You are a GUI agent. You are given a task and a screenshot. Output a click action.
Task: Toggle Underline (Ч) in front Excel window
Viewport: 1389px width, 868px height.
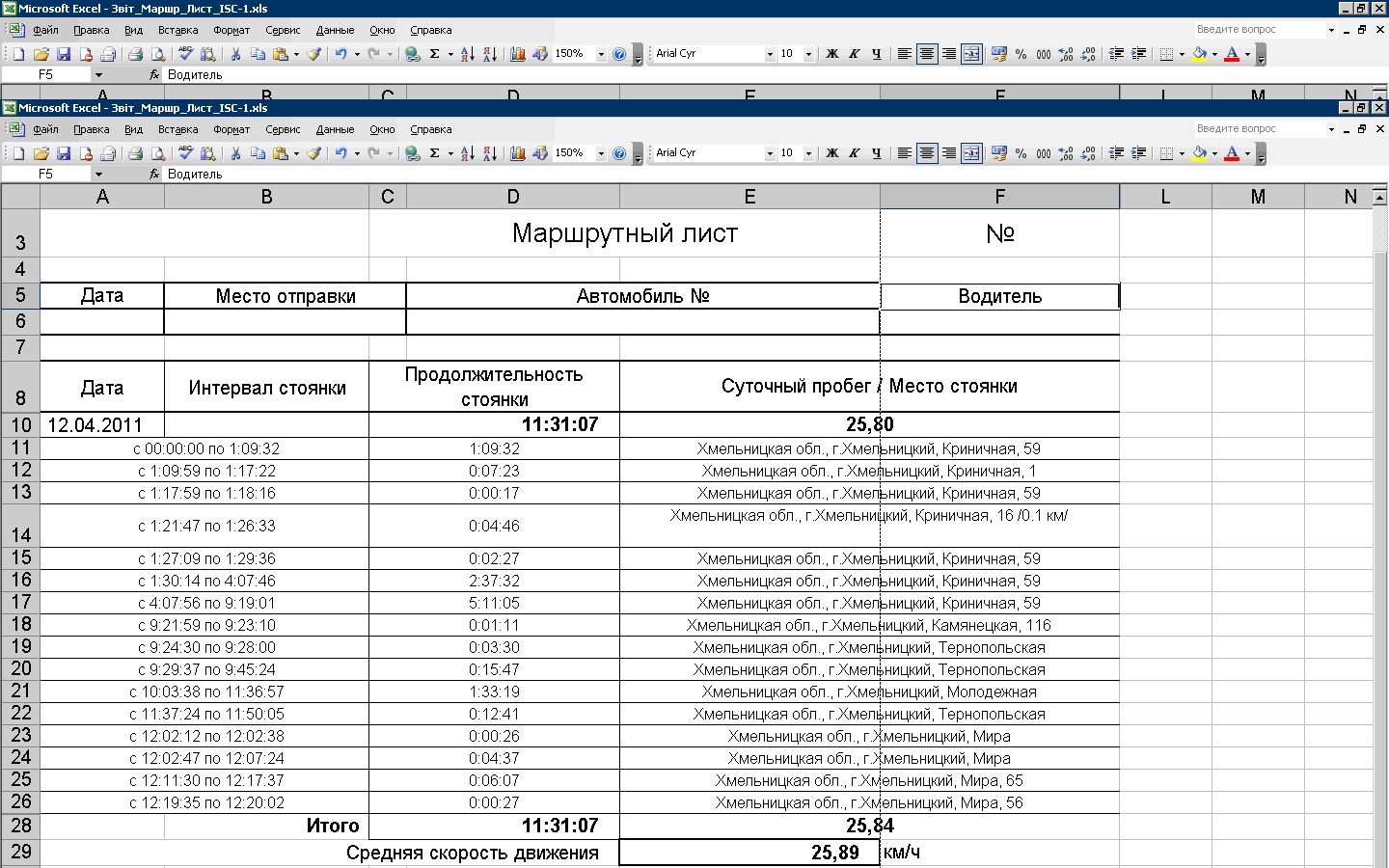point(877,153)
